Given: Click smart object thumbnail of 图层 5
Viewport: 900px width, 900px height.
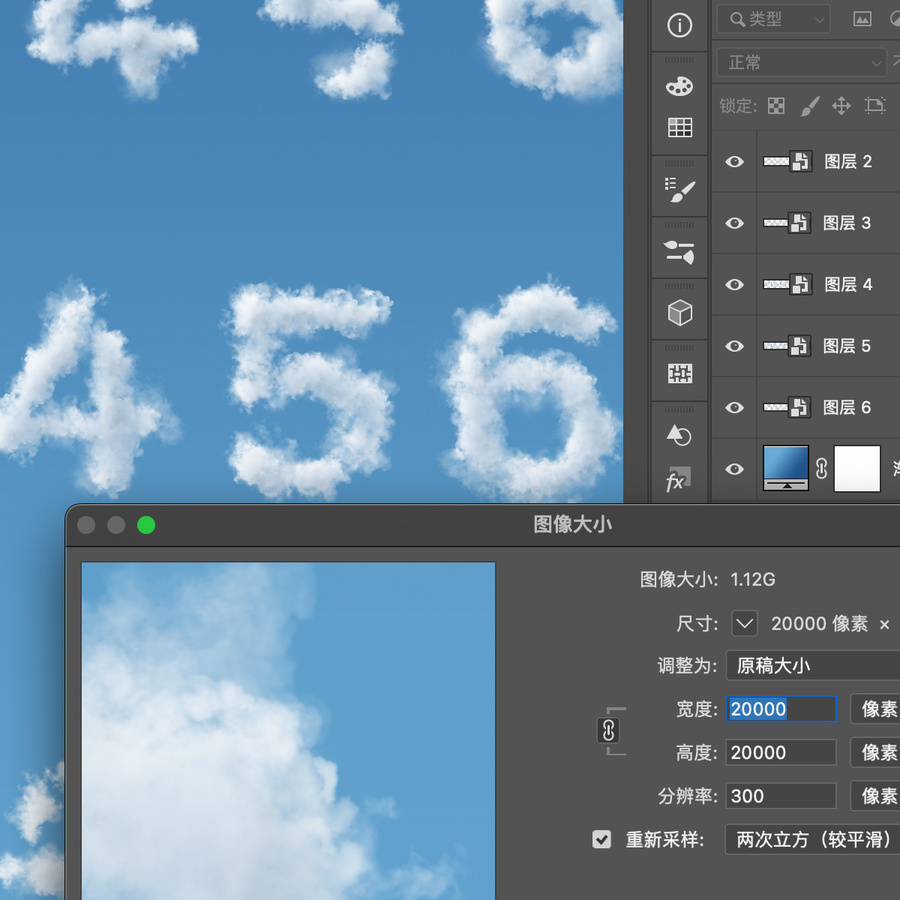Looking at the screenshot, I should click(x=787, y=346).
